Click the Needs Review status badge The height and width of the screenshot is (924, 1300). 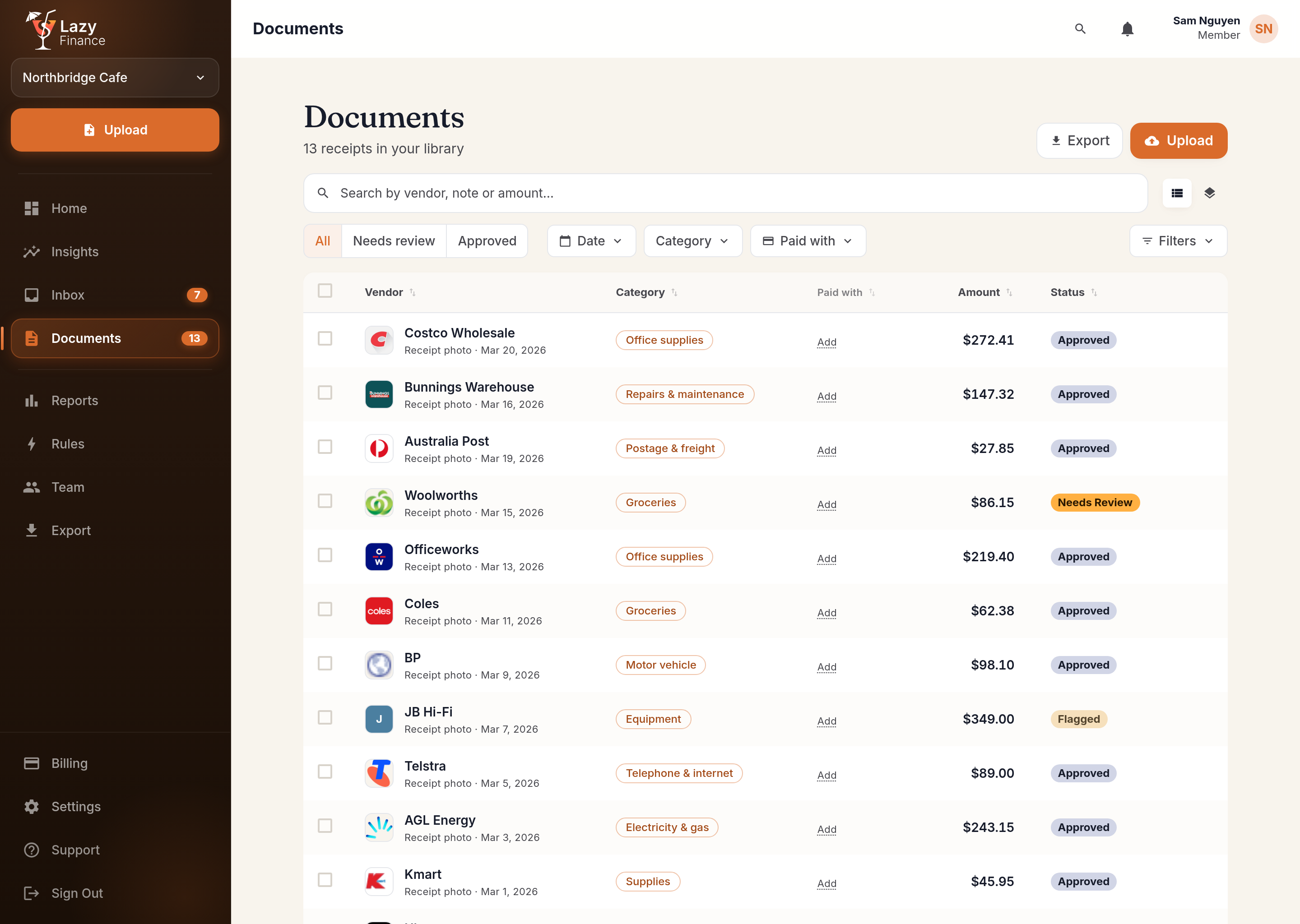1095,503
